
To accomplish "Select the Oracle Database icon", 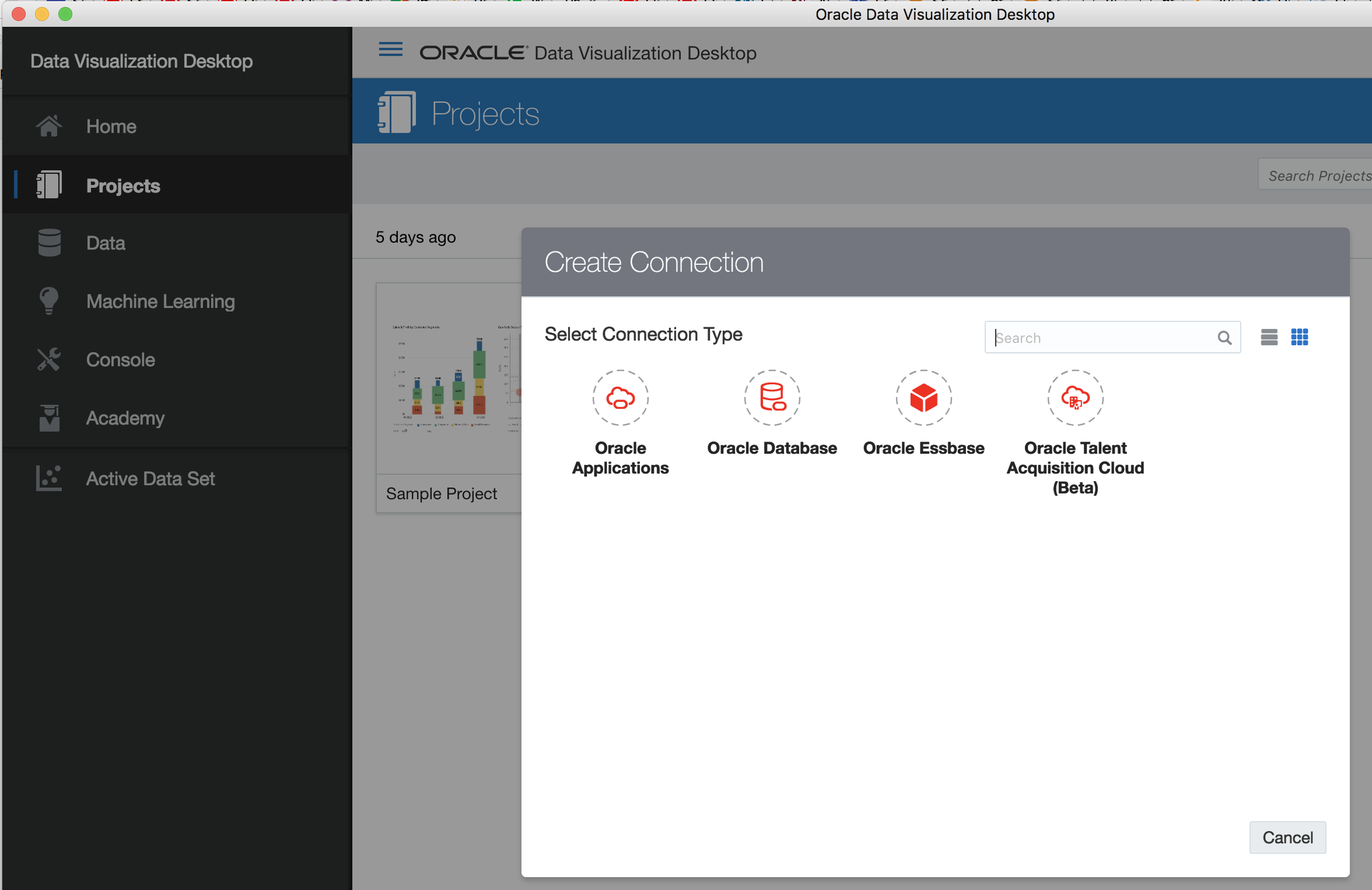I will click(x=772, y=398).
